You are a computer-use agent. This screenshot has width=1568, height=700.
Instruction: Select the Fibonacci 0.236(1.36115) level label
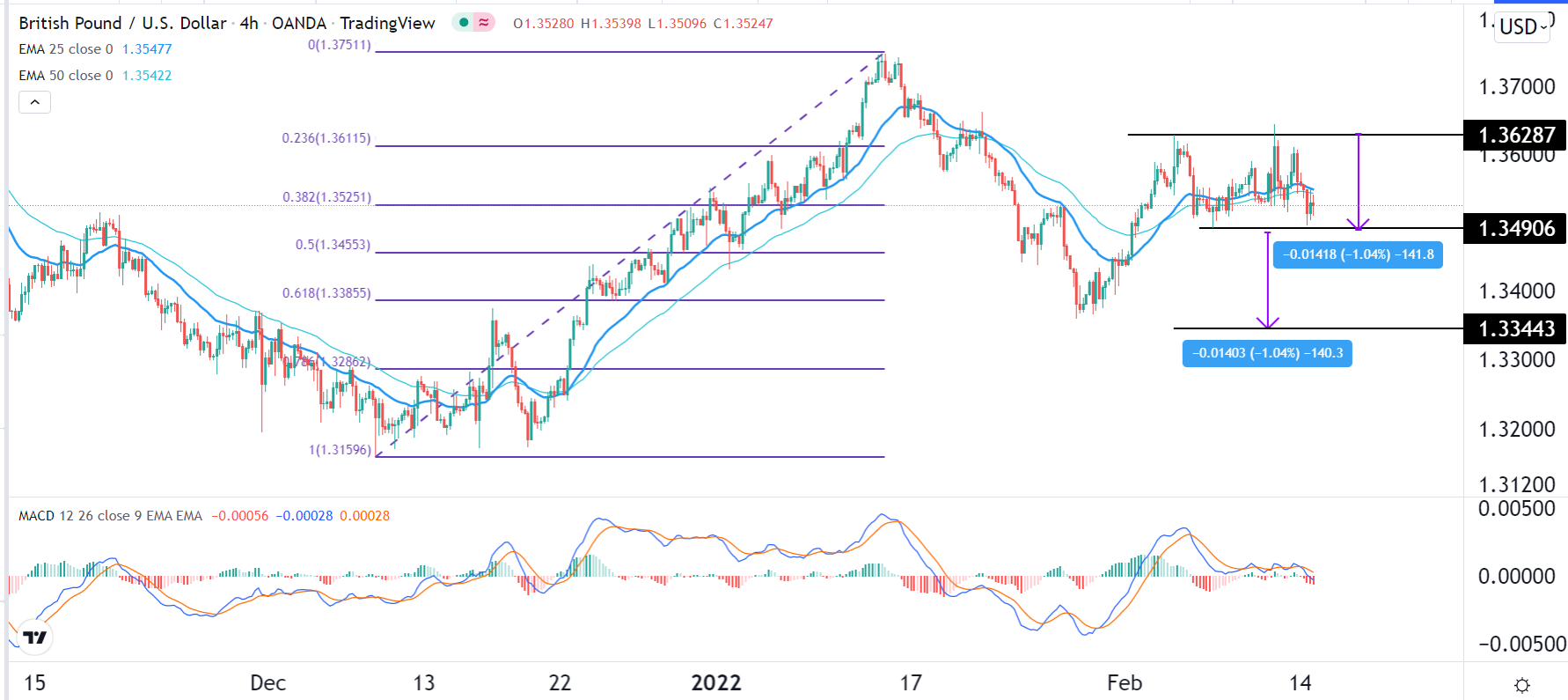326,138
